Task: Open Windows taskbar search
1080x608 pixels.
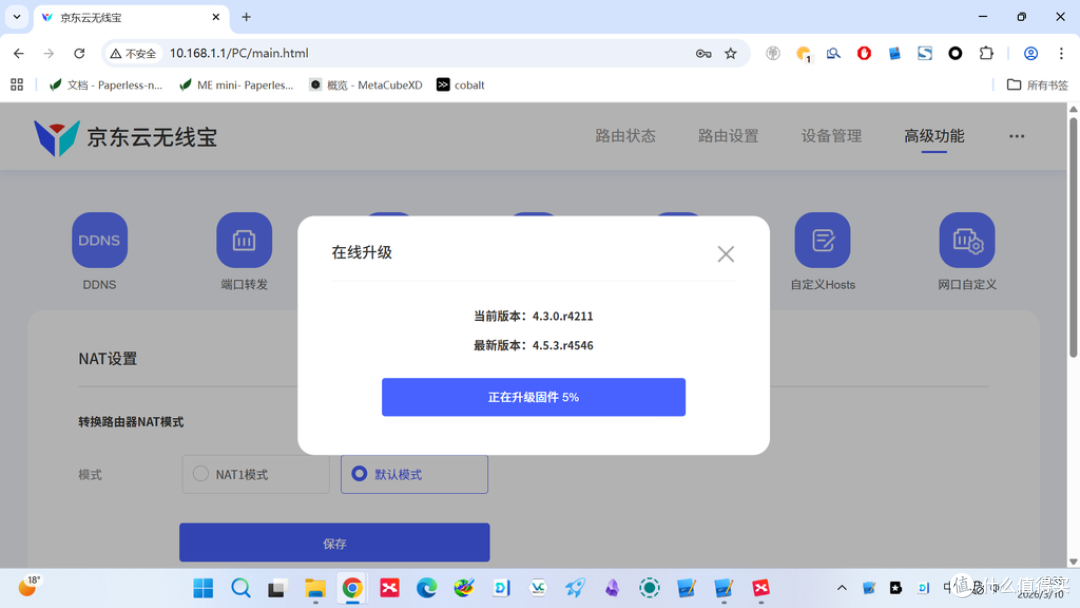Action: click(240, 588)
